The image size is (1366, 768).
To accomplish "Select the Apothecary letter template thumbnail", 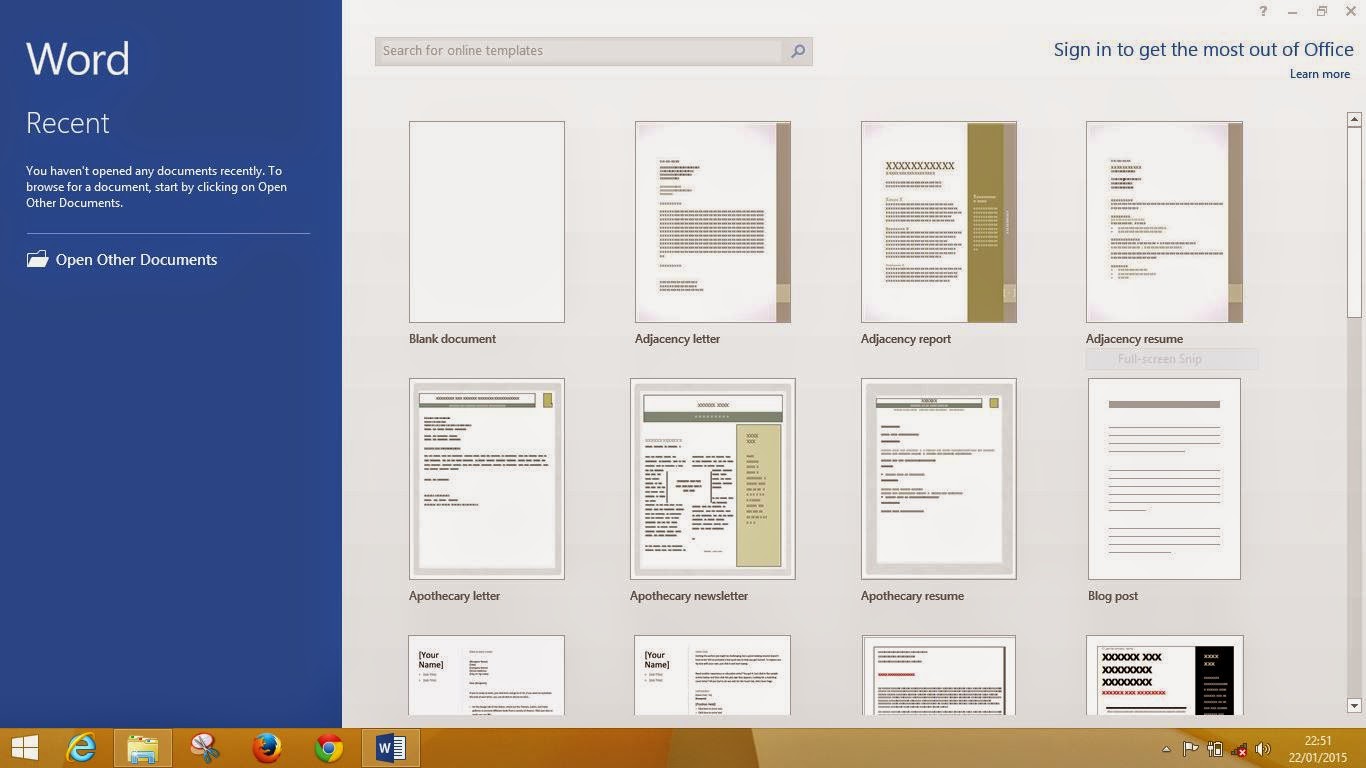I will 487,479.
